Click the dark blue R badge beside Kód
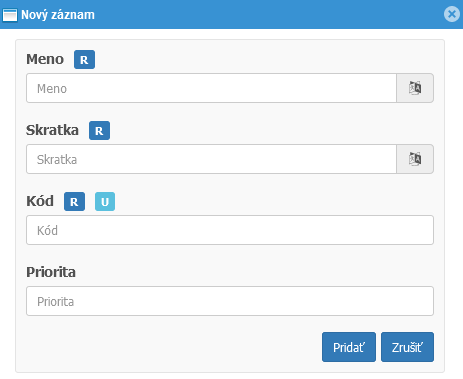 click(74, 202)
